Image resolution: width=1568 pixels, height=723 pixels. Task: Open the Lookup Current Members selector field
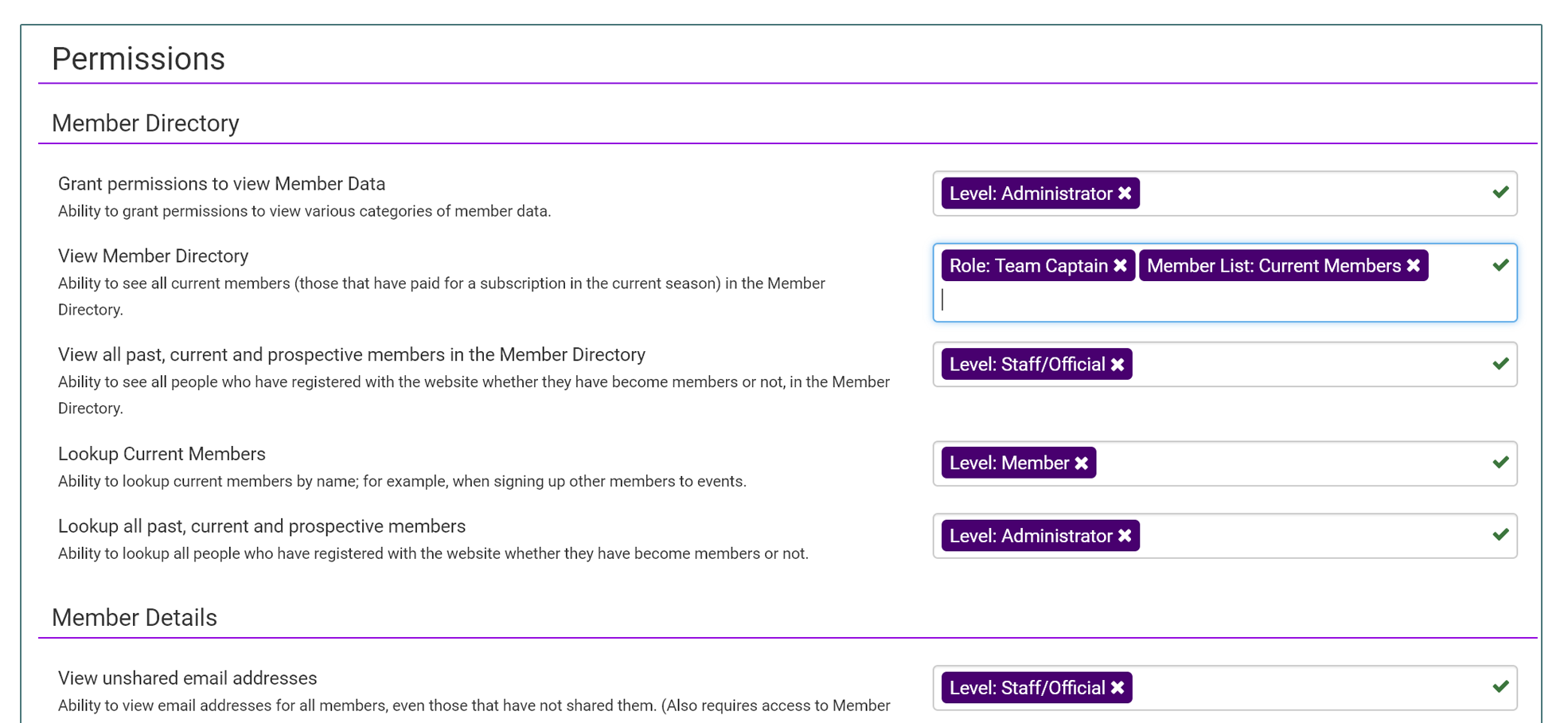pyautogui.click(x=1289, y=463)
